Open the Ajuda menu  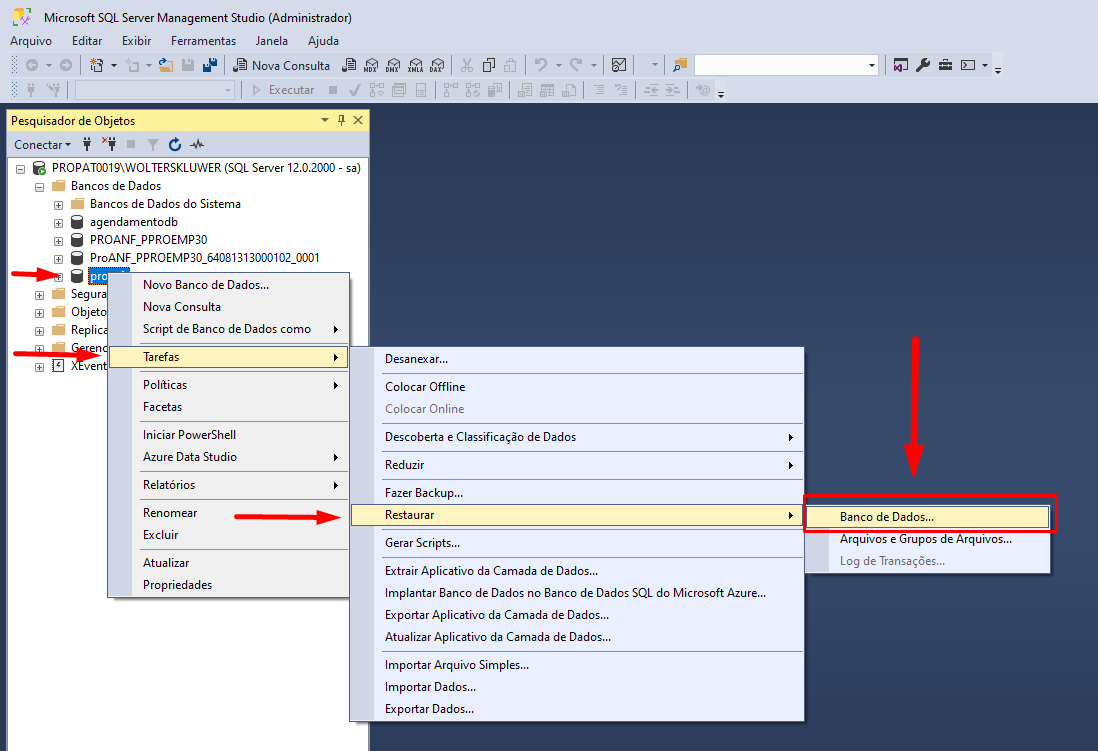[324, 41]
